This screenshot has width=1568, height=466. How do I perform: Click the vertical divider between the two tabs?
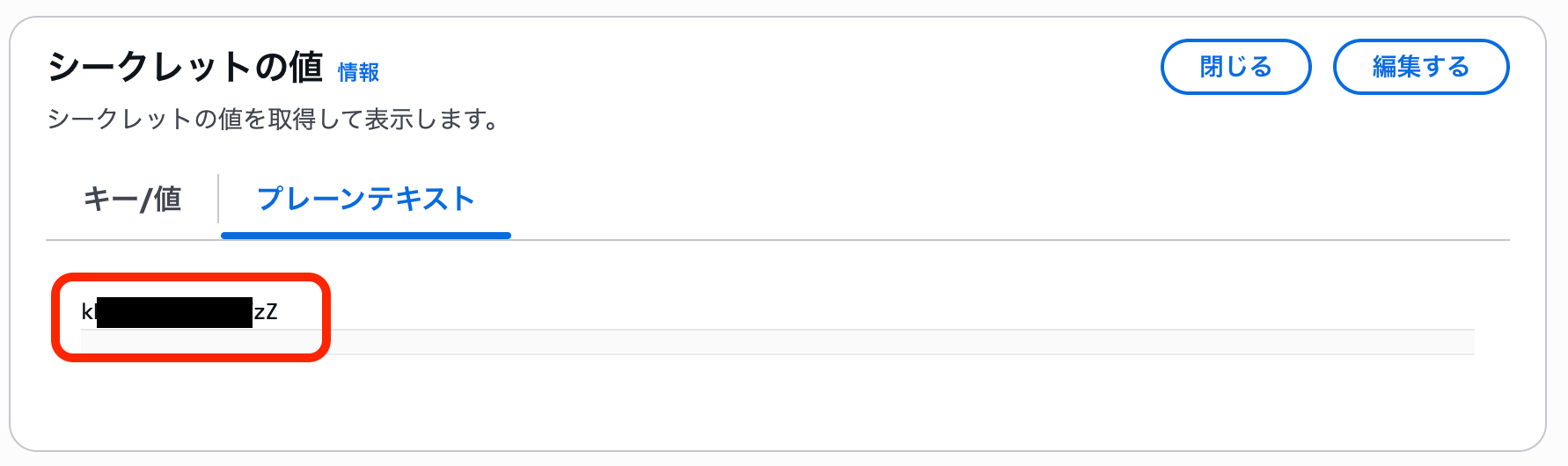pos(218,199)
